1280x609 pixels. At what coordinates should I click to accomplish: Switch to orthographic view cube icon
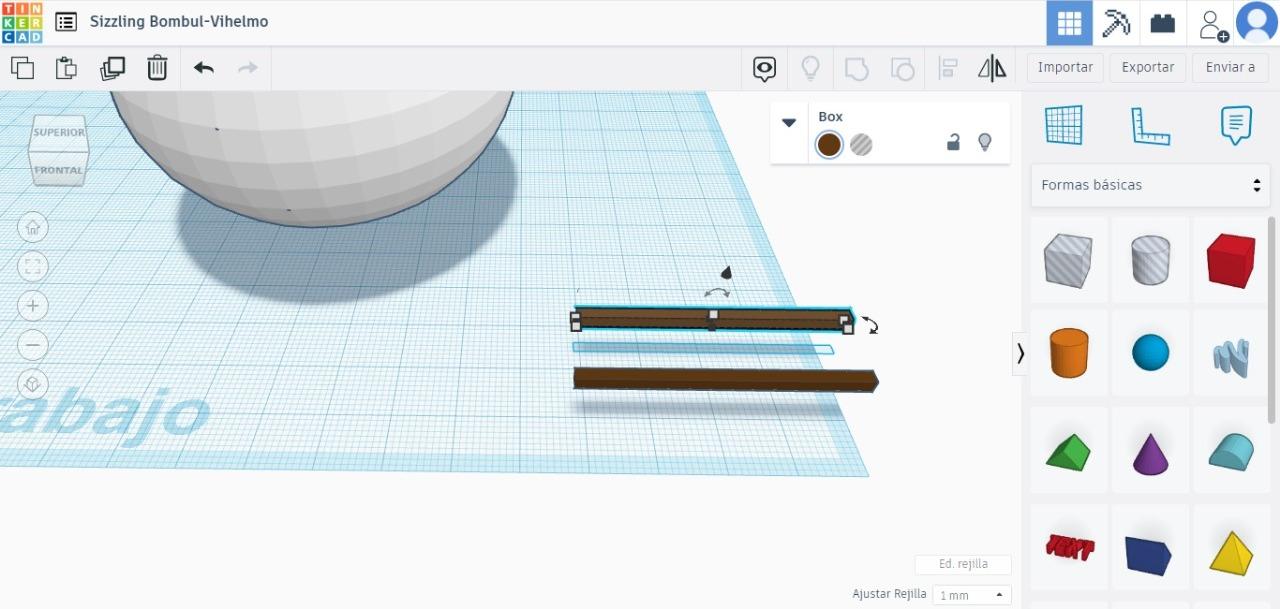point(33,384)
